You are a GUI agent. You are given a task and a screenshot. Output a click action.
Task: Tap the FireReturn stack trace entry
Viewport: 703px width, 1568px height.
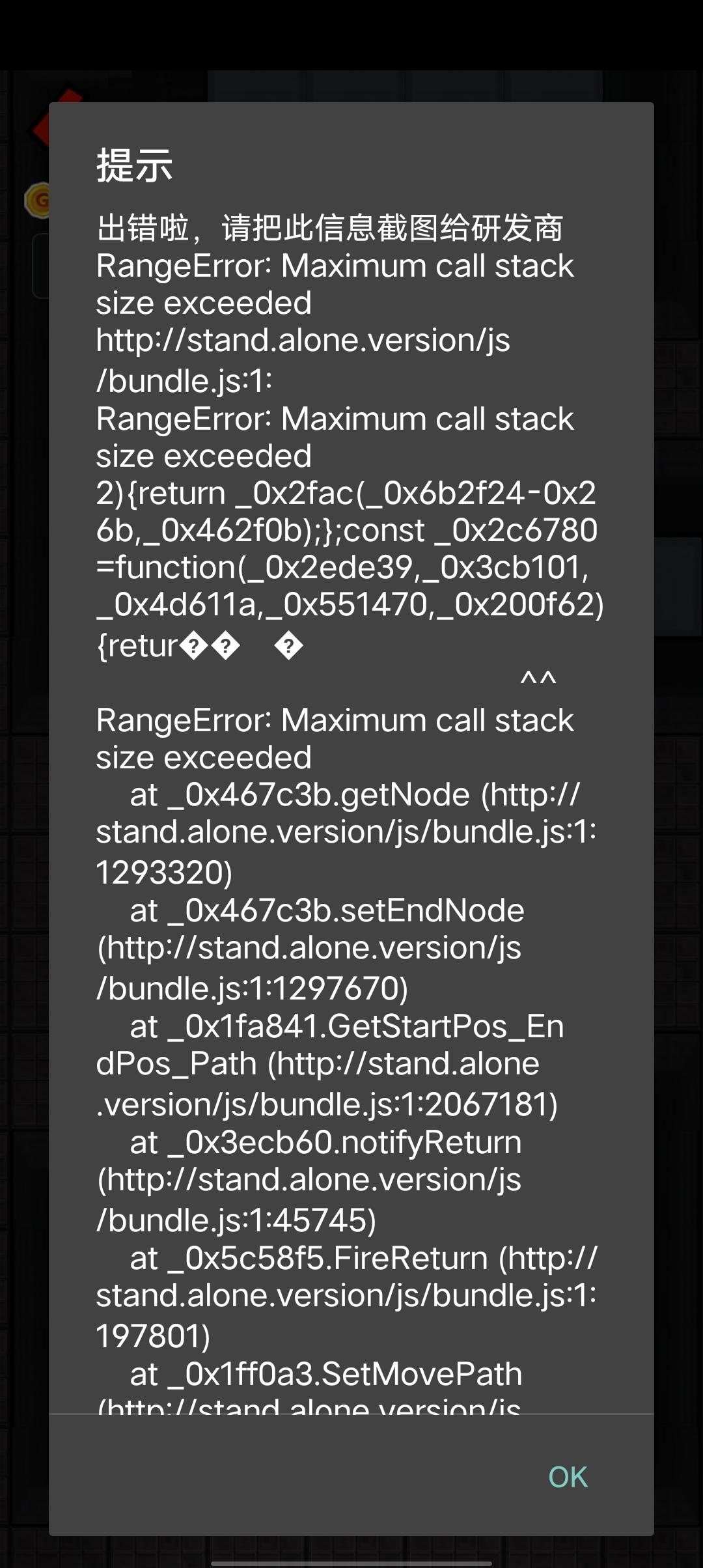[x=363, y=1258]
